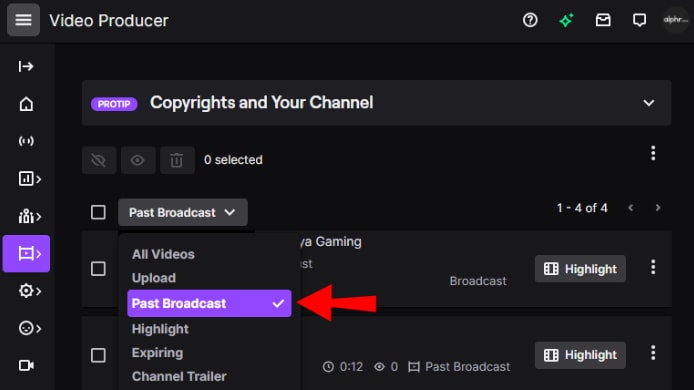Screen dimensions: 694x390
Task: Tick checkbox for the Gaming video row
Action: (98, 268)
